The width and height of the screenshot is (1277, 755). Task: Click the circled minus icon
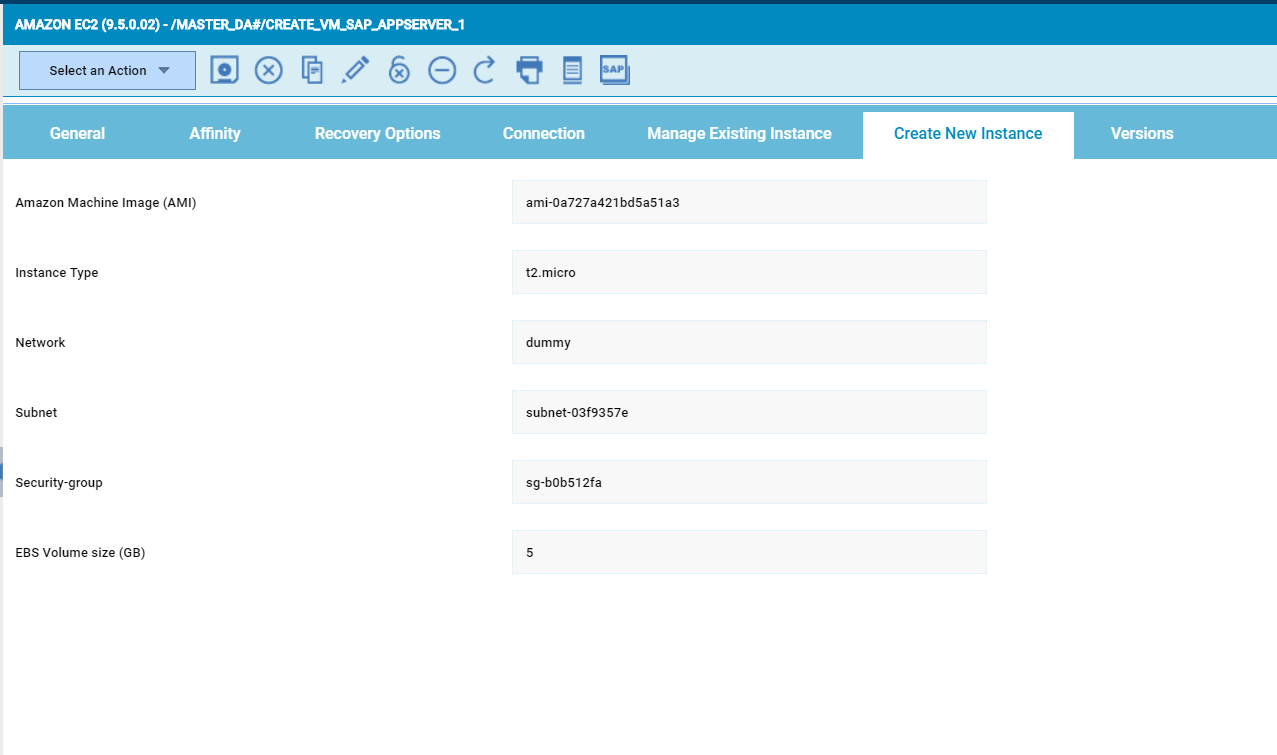pyautogui.click(x=442, y=70)
